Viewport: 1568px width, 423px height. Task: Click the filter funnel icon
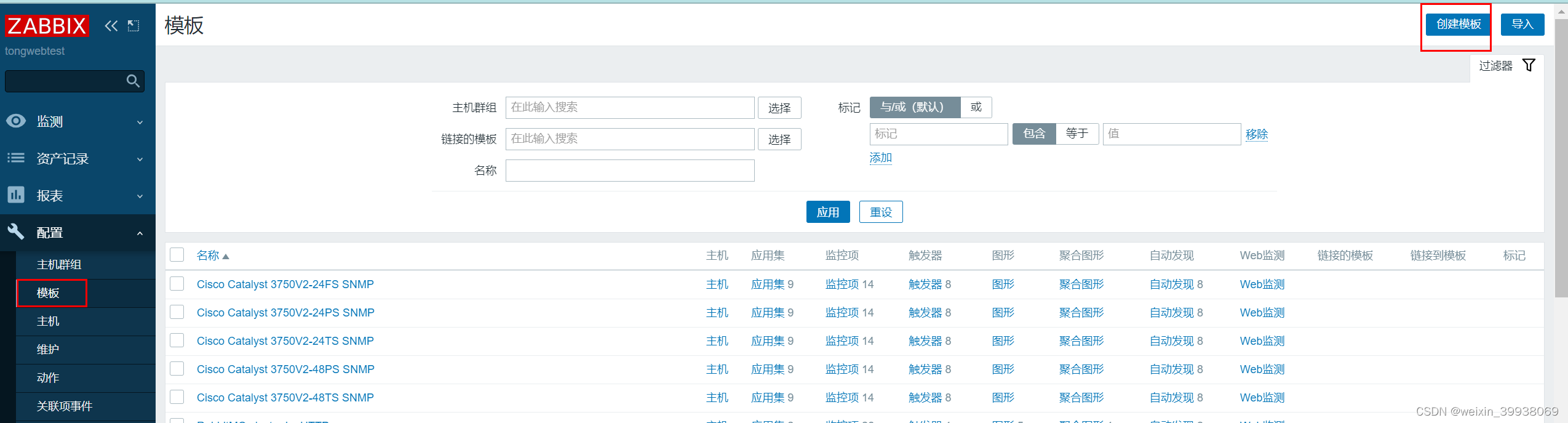1529,65
